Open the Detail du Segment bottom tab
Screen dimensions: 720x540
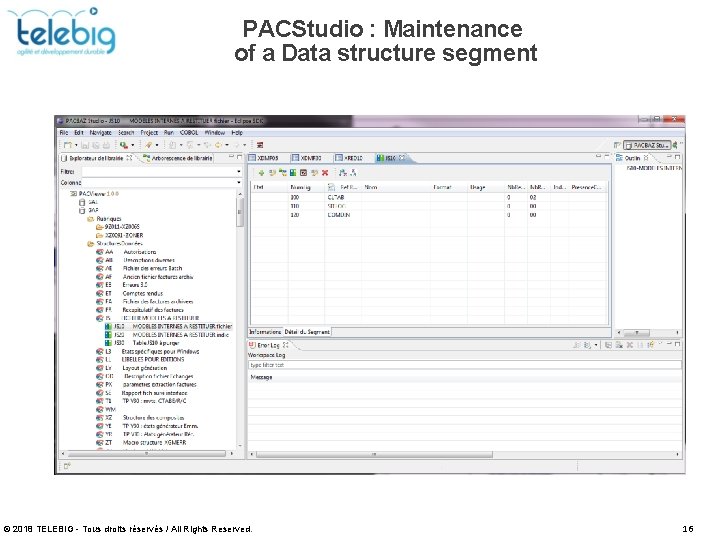pyautogui.click(x=307, y=332)
